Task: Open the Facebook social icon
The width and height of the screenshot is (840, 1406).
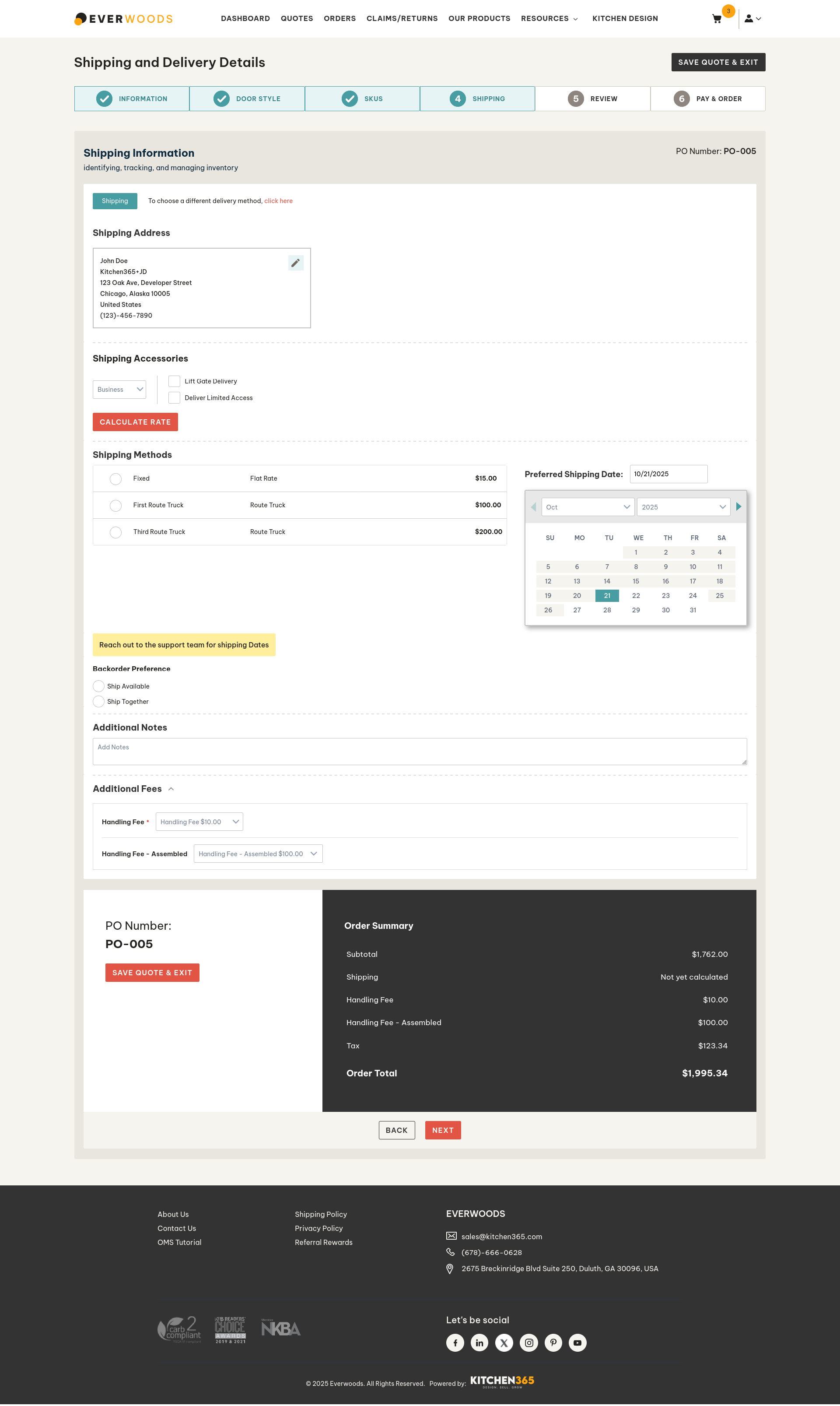Action: (455, 1343)
